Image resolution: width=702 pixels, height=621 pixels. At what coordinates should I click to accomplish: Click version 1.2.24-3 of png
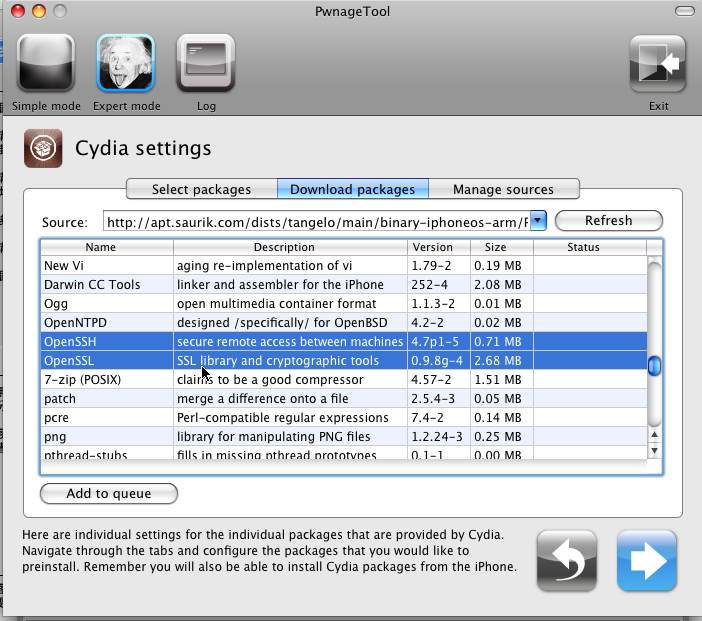pos(437,437)
